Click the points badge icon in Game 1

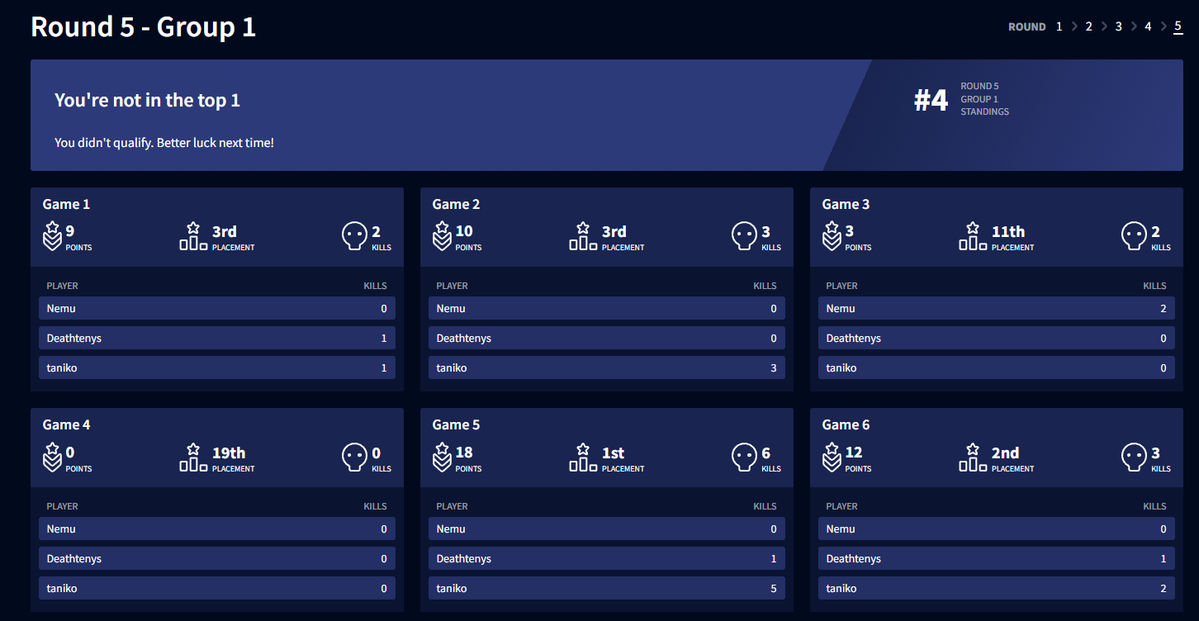pyautogui.click(x=52, y=236)
